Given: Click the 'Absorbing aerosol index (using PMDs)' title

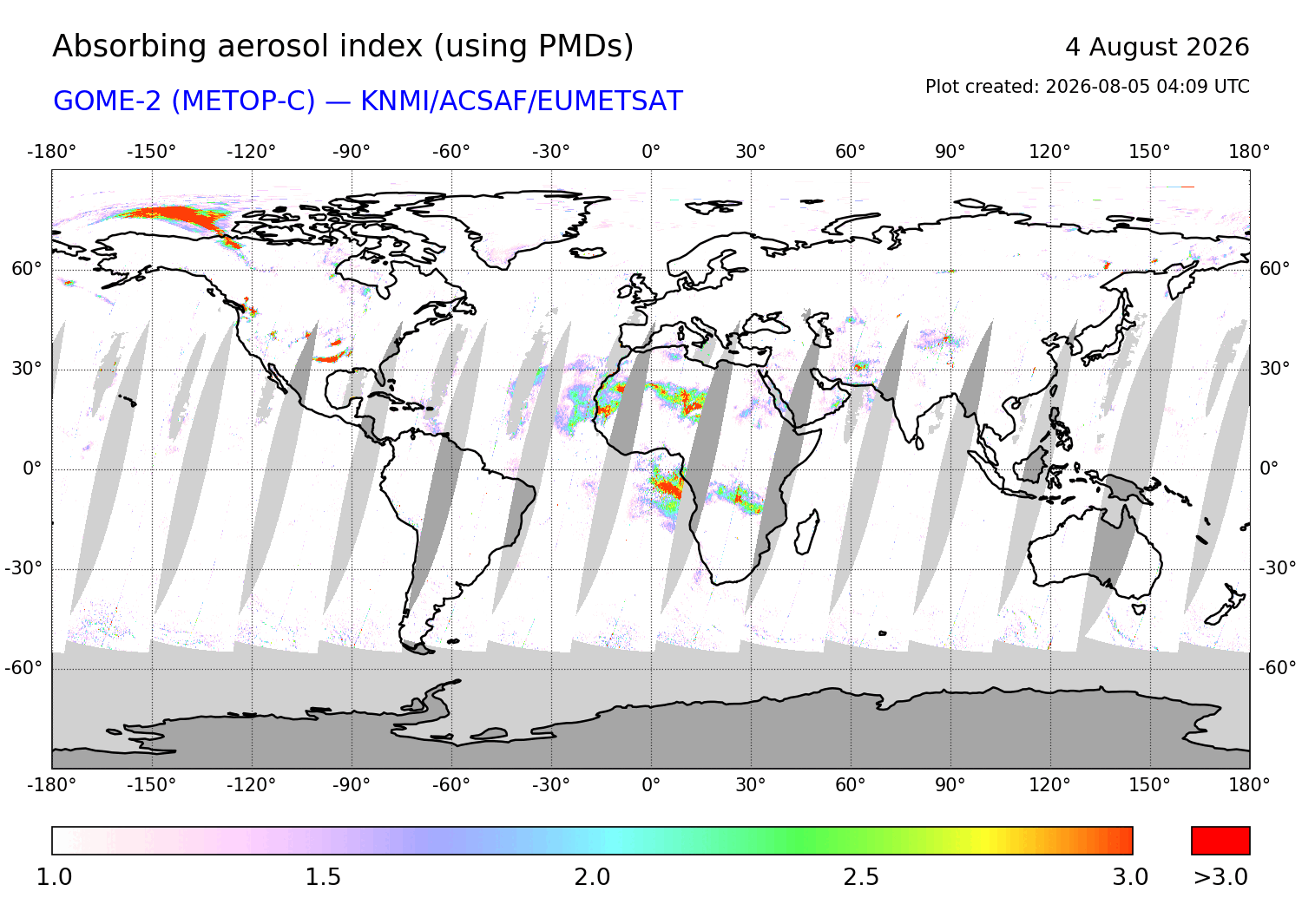Looking at the screenshot, I should coord(343,46).
